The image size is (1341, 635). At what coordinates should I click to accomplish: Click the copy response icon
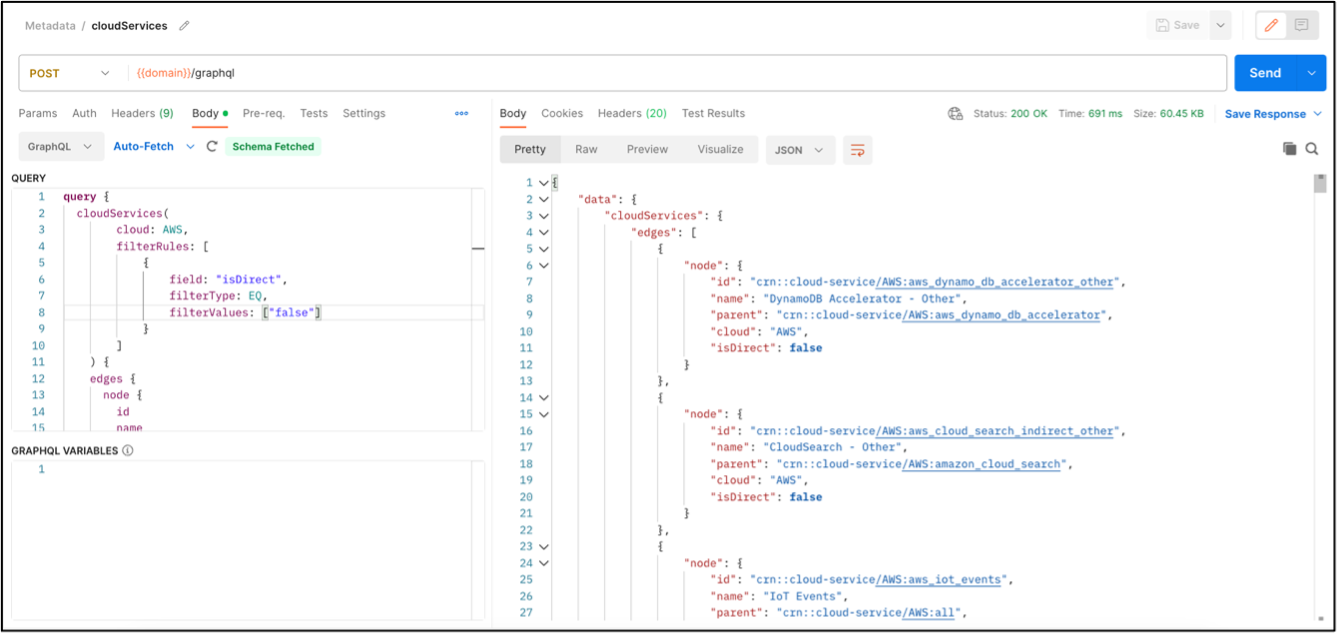tap(1290, 149)
